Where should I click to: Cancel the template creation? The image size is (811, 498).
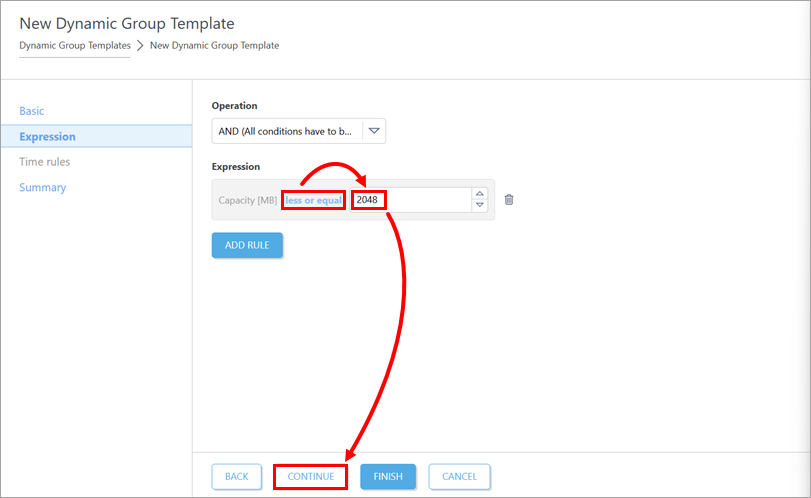coord(460,477)
